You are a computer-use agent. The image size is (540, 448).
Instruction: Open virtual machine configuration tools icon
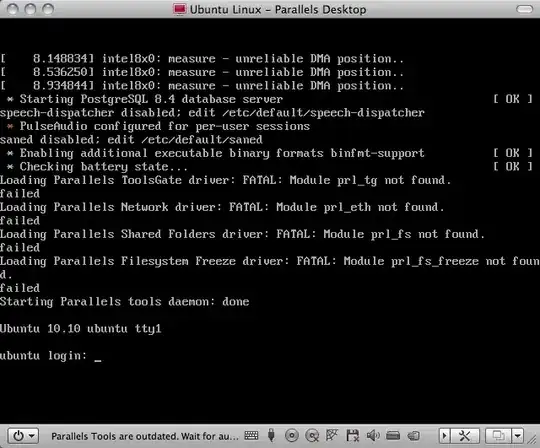point(465,436)
